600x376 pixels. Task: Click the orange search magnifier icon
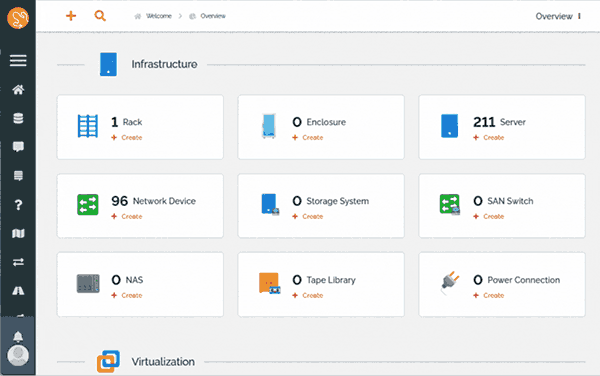[x=100, y=16]
